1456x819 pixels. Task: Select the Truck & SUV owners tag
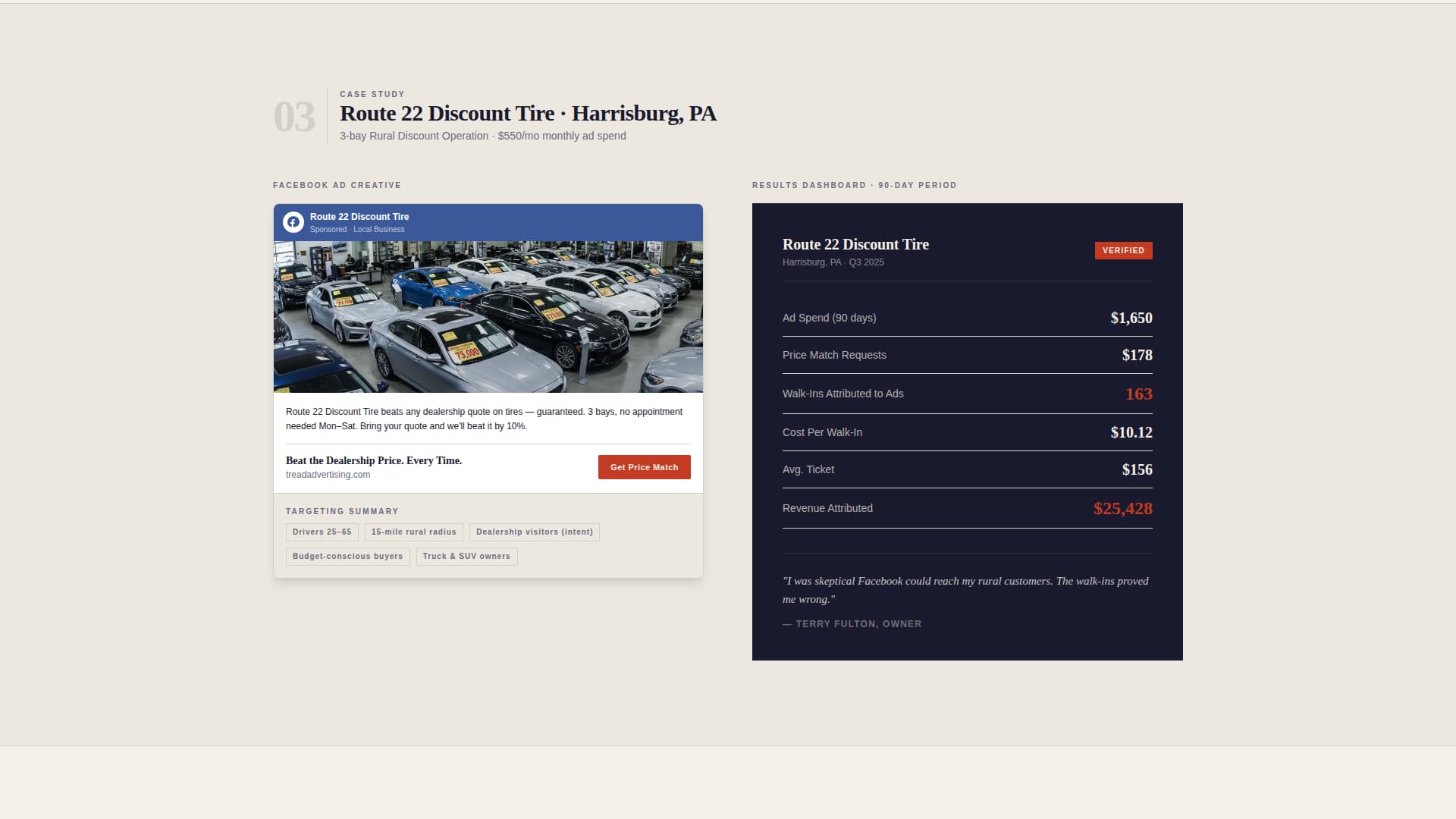coord(466,557)
